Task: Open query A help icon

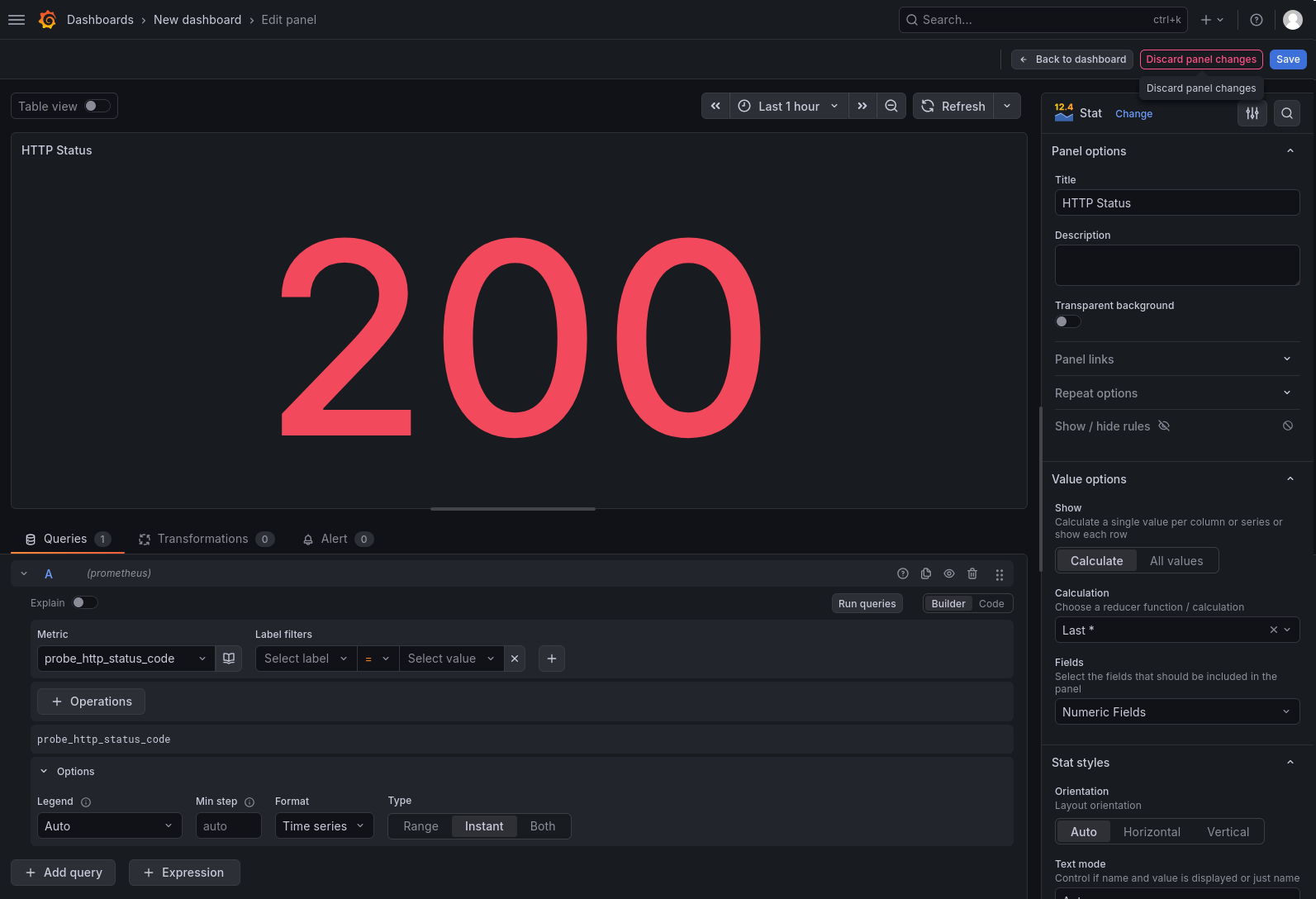Action: point(903,573)
